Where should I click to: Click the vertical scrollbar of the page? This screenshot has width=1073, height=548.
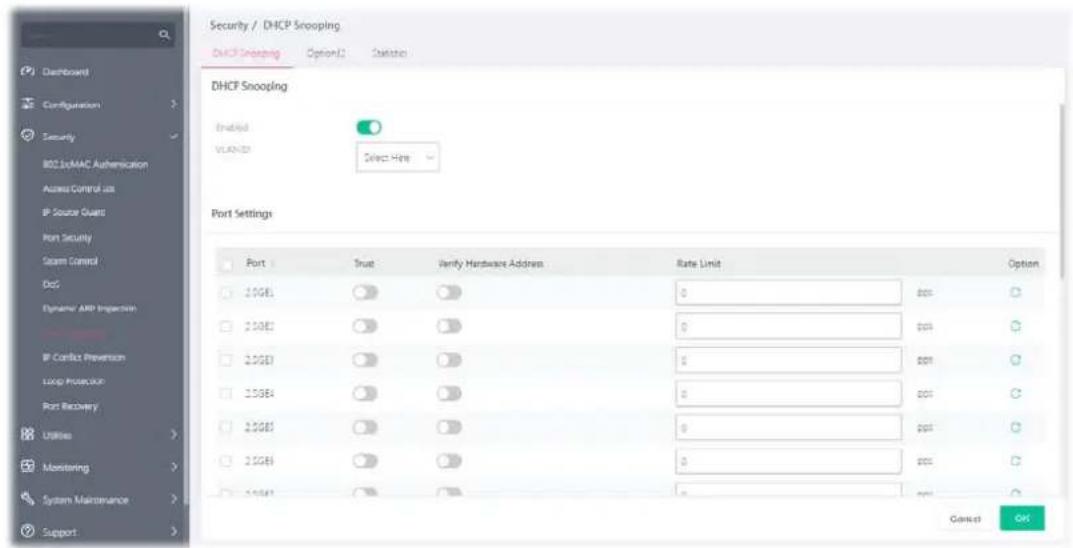click(1061, 190)
